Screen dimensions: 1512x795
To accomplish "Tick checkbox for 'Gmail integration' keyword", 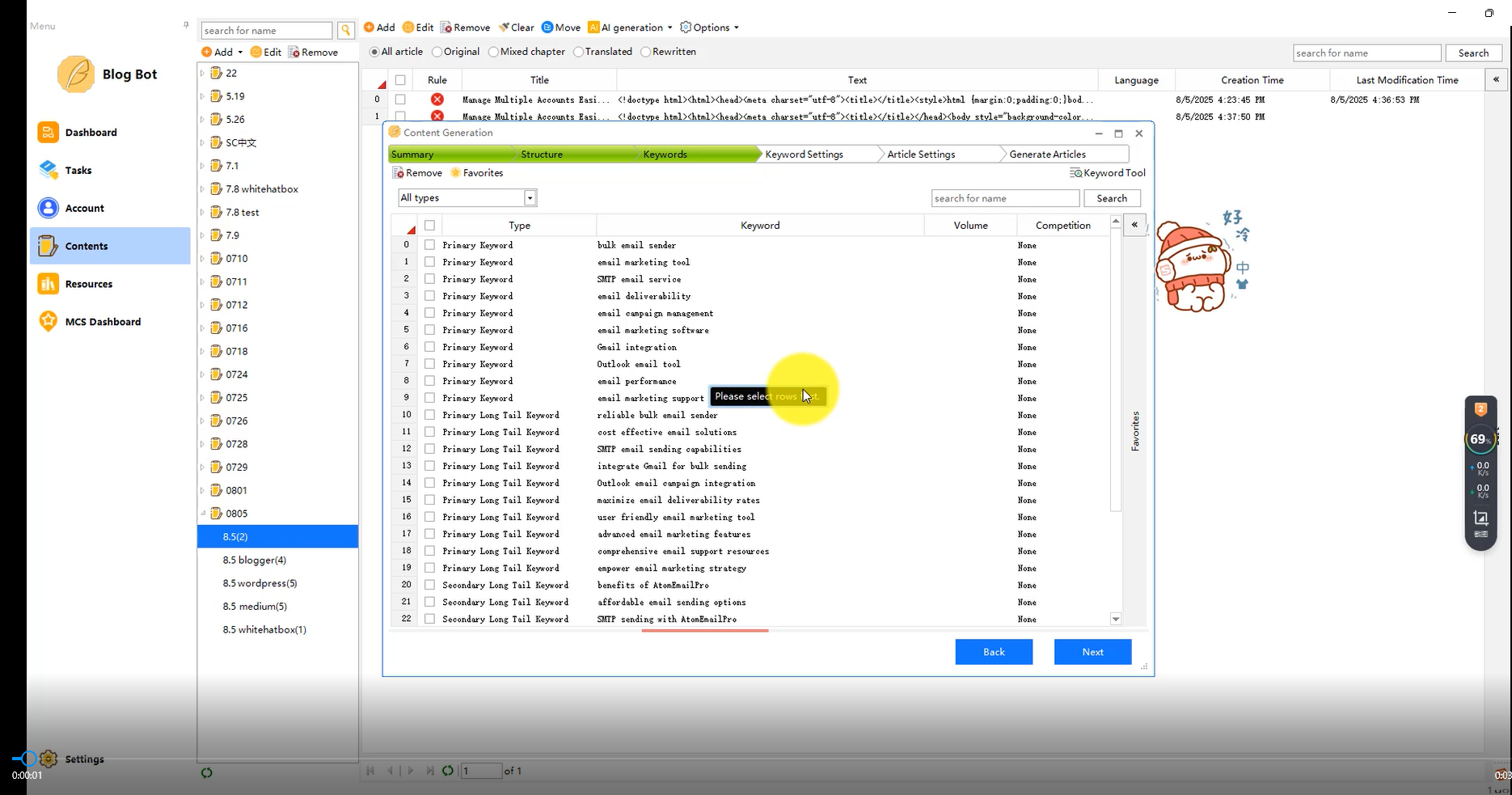I will pos(429,347).
